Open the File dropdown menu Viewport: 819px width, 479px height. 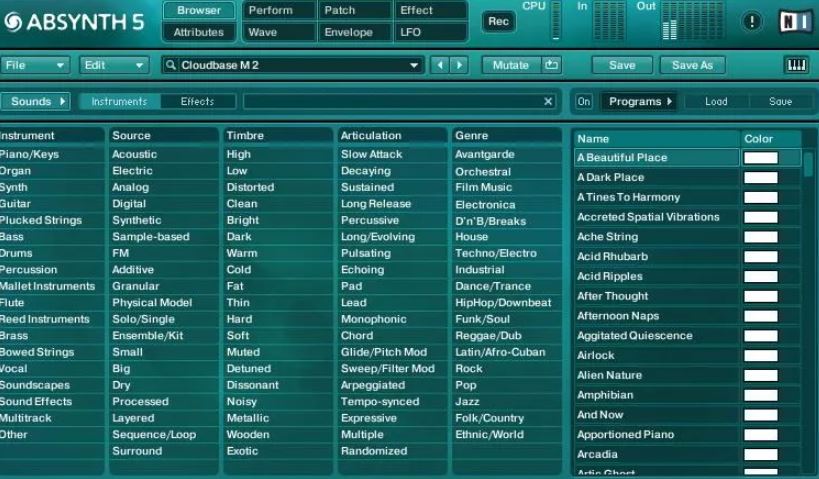click(34, 65)
